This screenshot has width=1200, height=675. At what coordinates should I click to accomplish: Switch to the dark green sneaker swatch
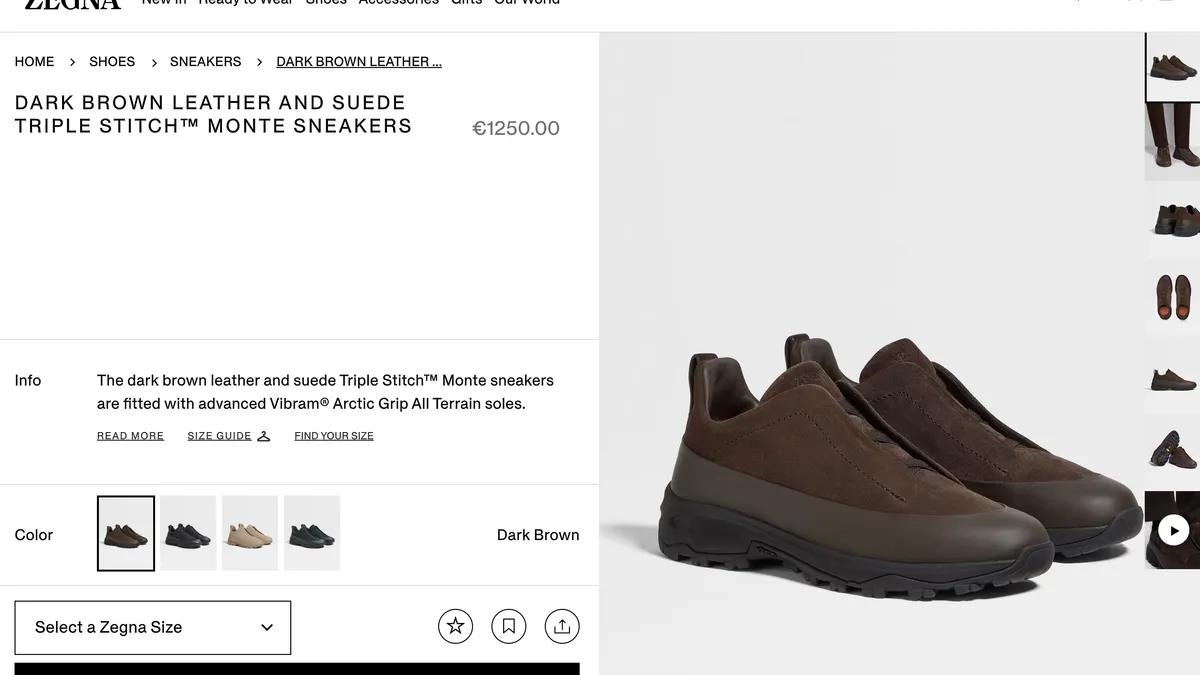[312, 534]
